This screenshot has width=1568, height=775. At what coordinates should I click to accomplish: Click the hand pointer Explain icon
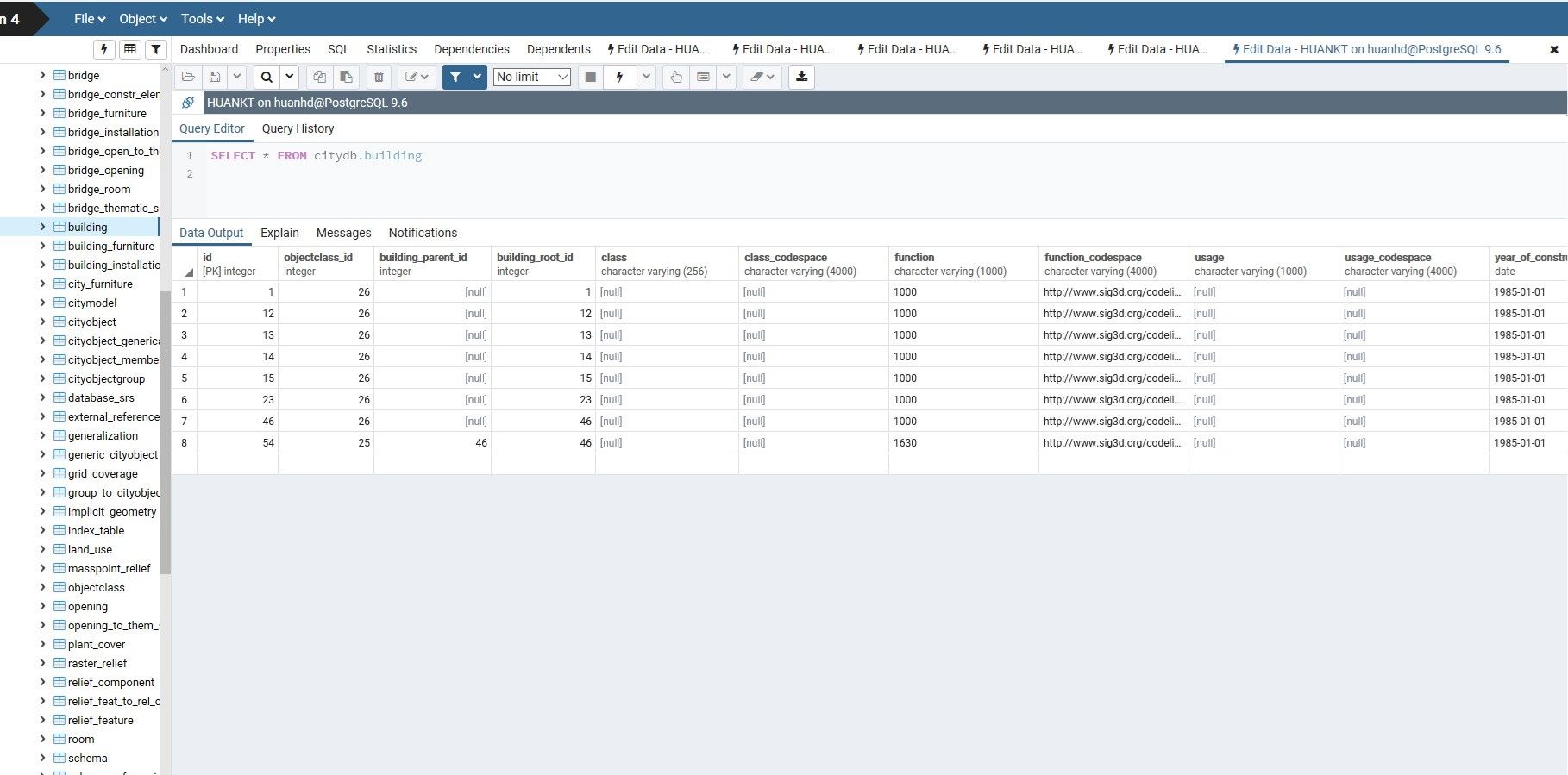point(676,77)
